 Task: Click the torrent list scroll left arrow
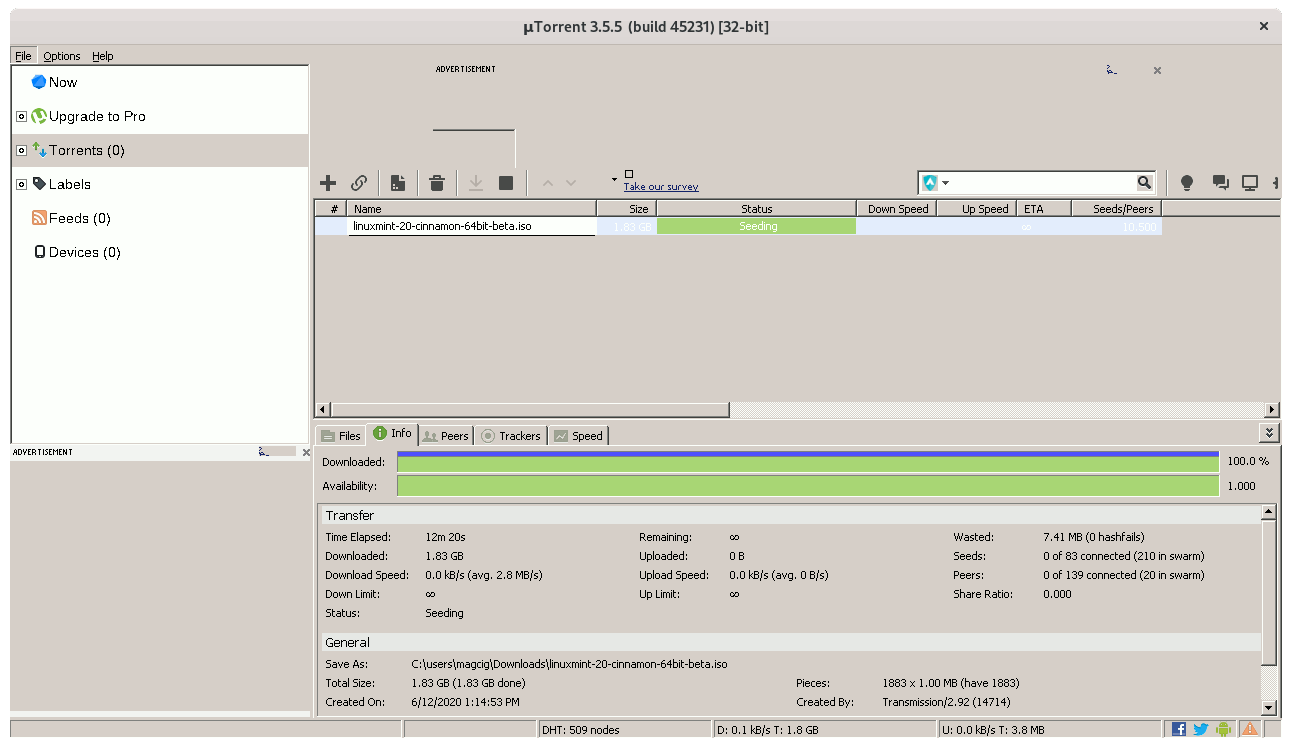click(322, 410)
